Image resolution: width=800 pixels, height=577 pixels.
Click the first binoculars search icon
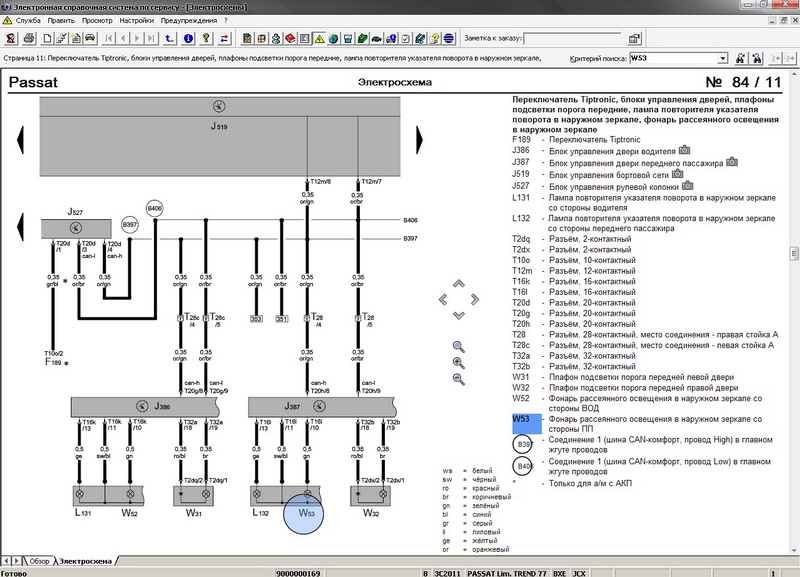pos(740,58)
